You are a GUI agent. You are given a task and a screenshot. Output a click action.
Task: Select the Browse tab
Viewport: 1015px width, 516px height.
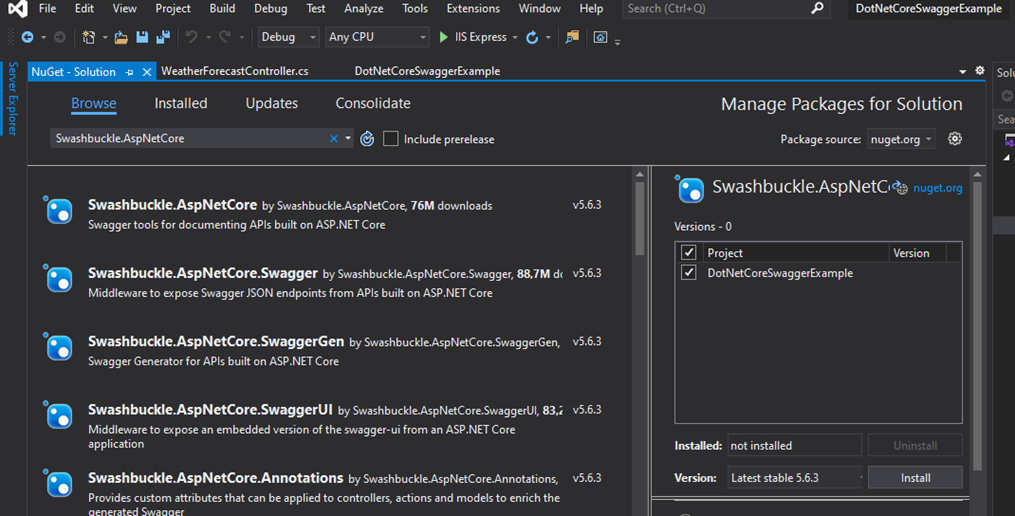[x=94, y=103]
